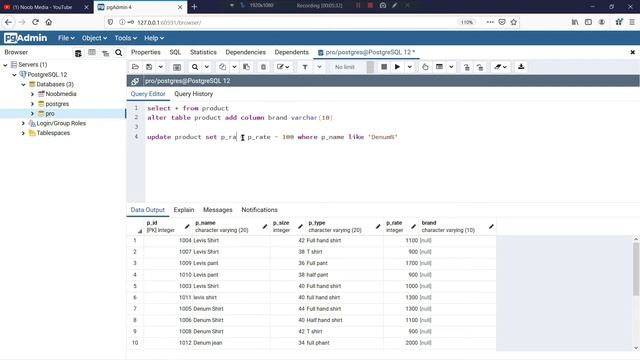Open file icon in query toolbar
640x360 pixels.
136,67
